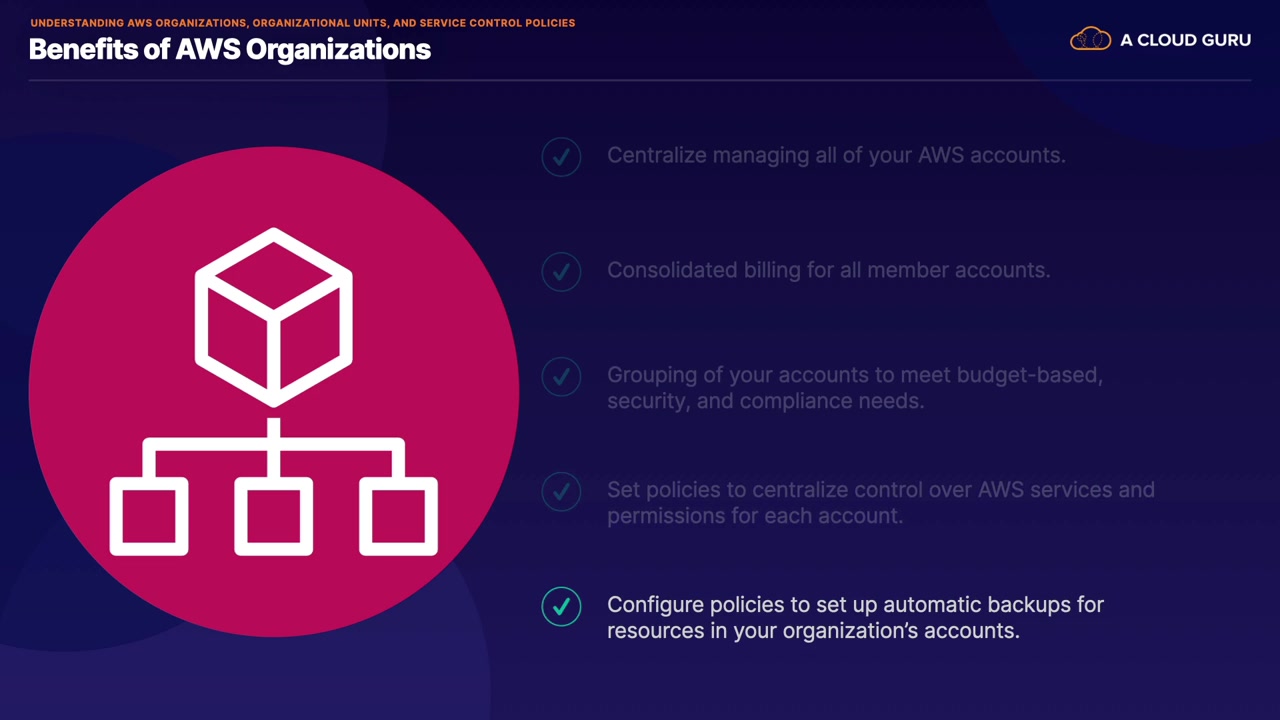The image size is (1280, 720).
Task: Click 'Consolidated billing for all member accounts.' text
Action: point(829,270)
